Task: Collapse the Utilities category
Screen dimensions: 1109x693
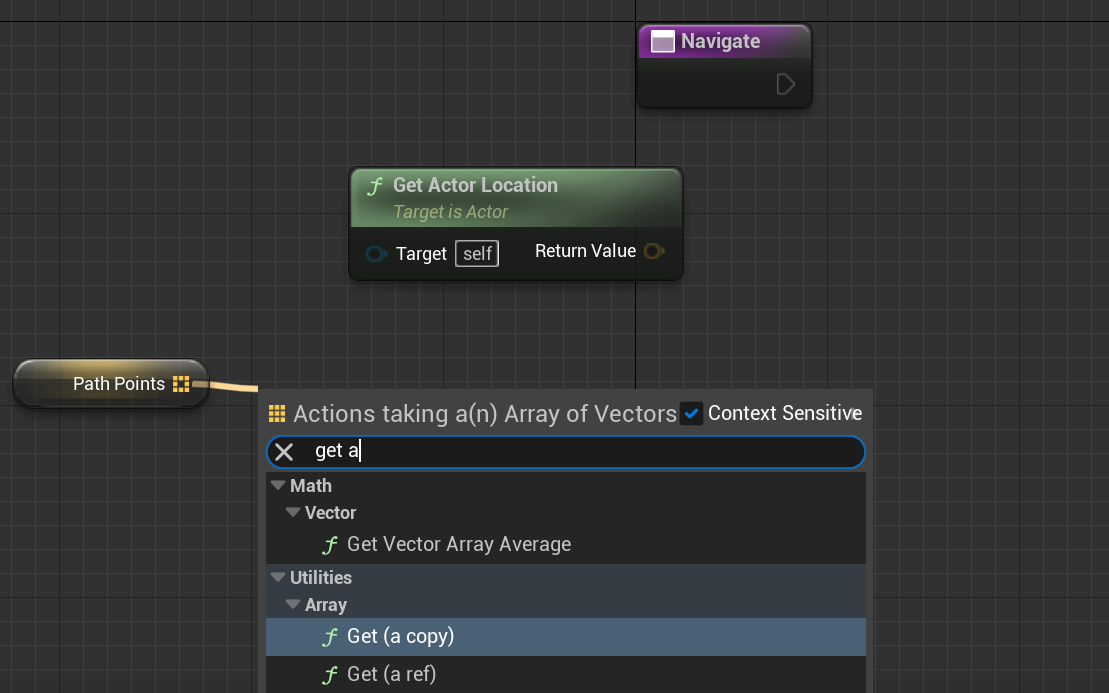Action: click(277, 578)
